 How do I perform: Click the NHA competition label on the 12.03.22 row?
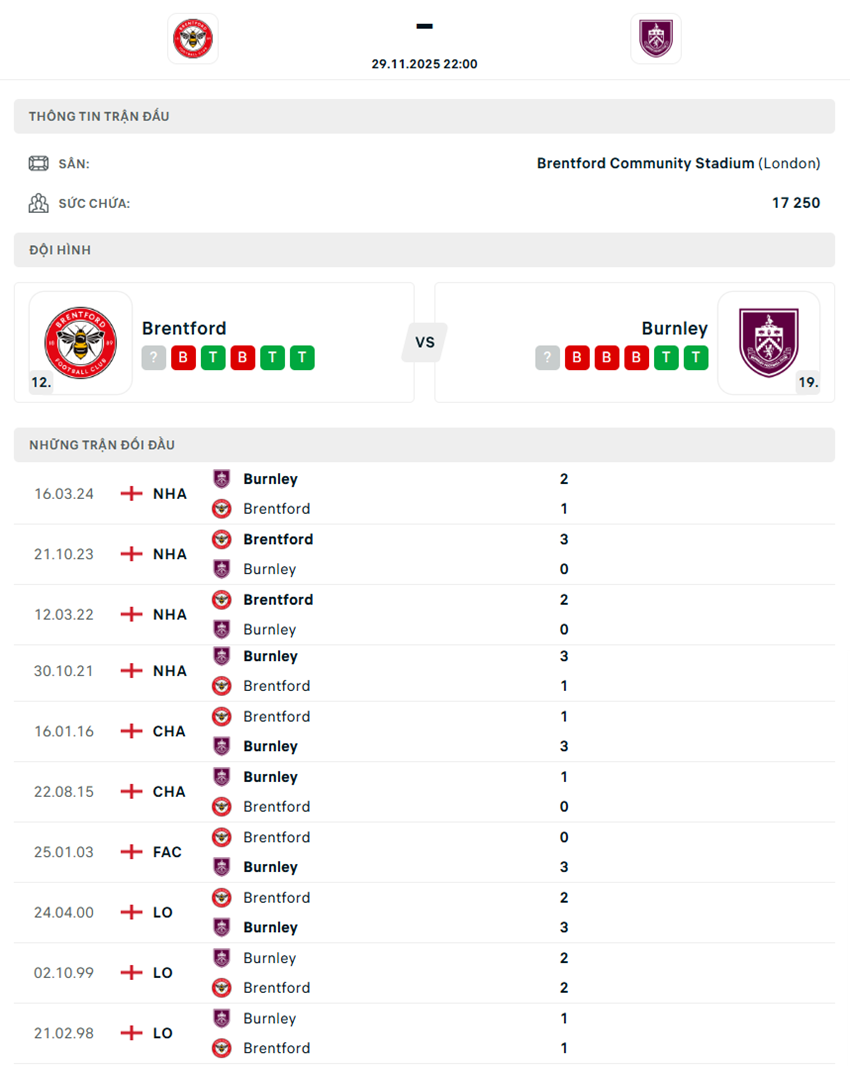coord(169,614)
